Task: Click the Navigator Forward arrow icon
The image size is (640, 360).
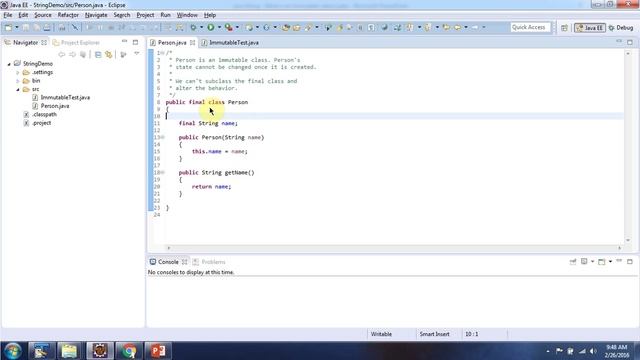Action: tap(72, 54)
